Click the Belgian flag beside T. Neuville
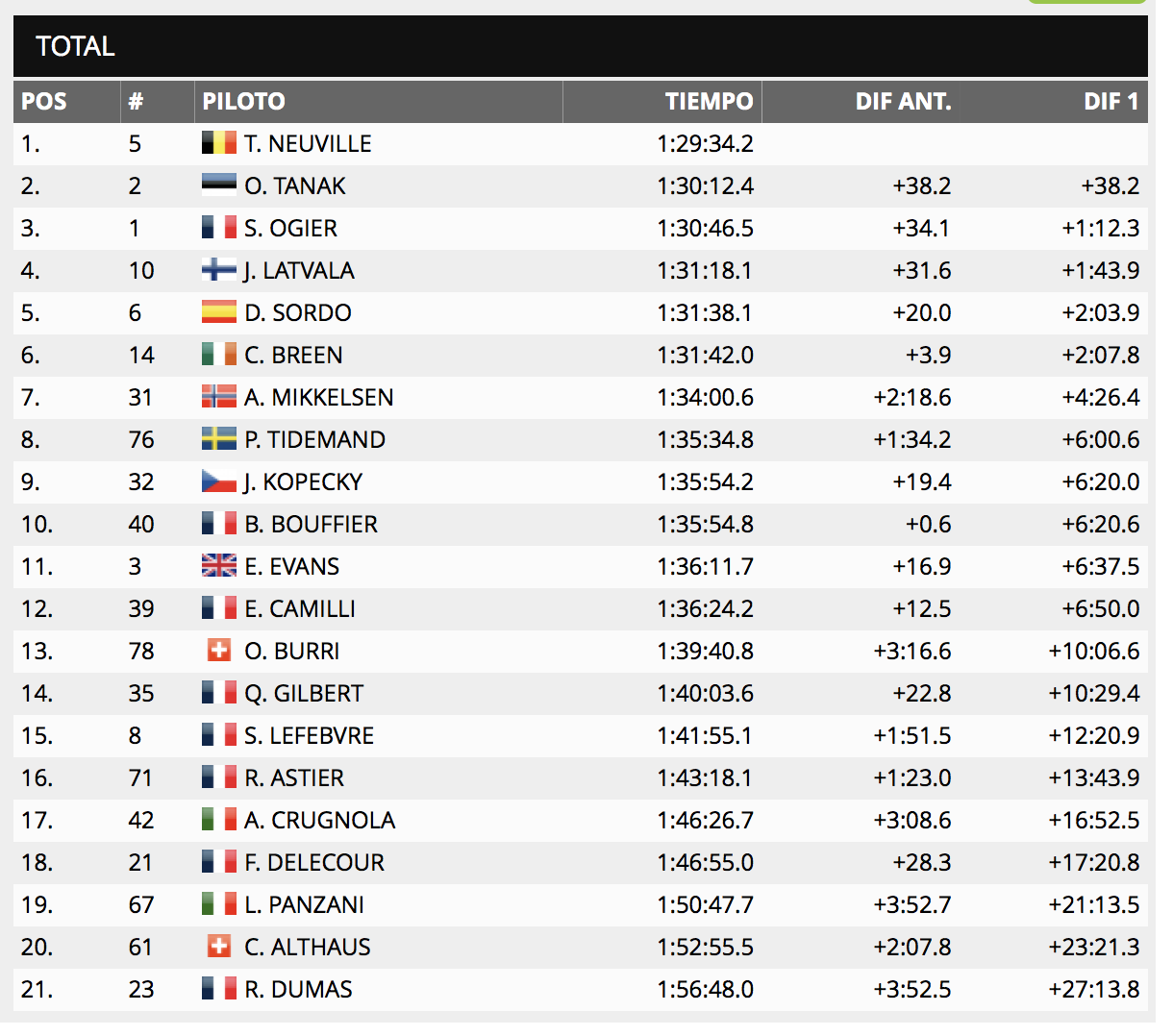The image size is (1173, 1036). click(x=218, y=143)
